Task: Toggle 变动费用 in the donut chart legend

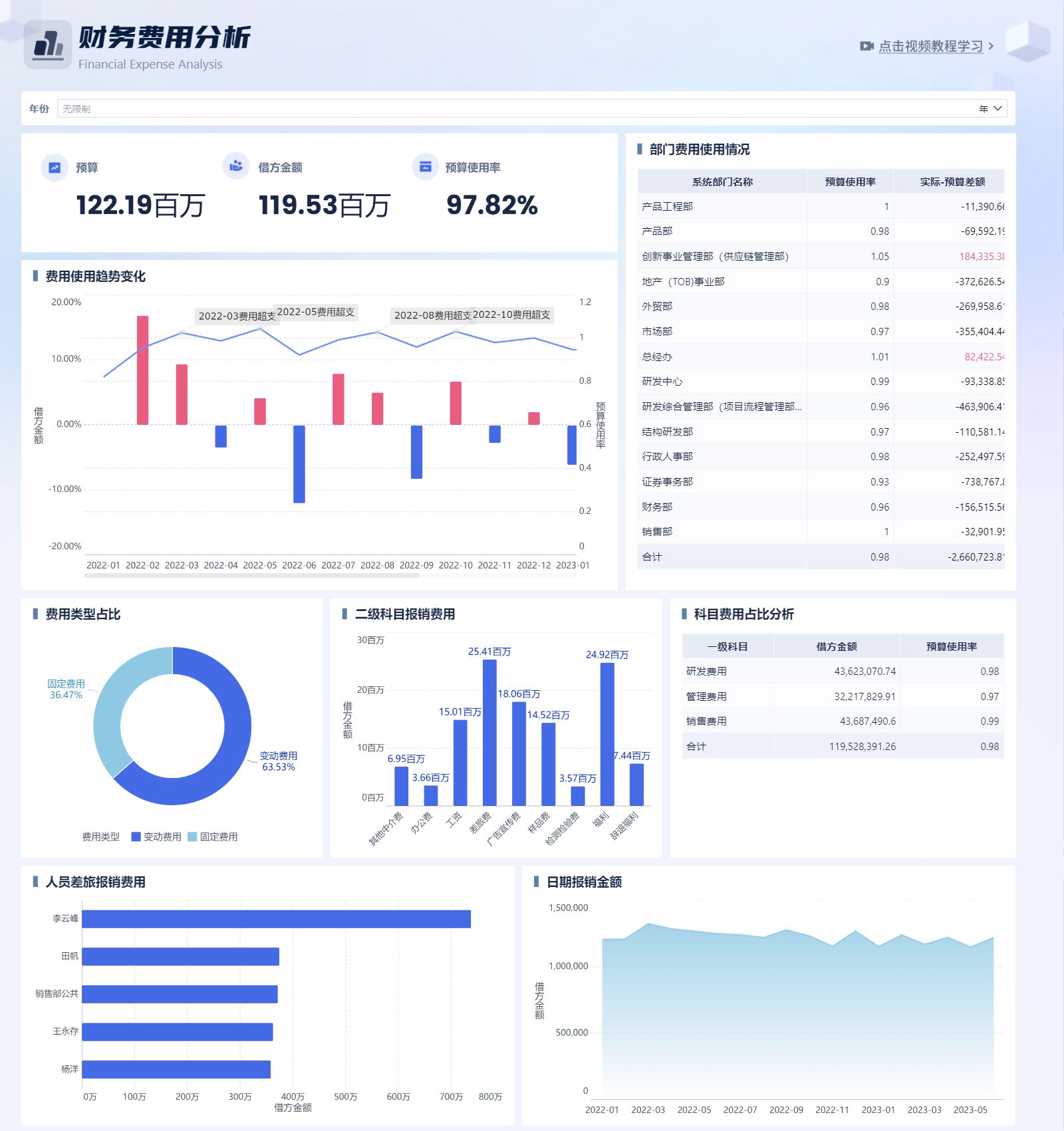Action: 161,836
